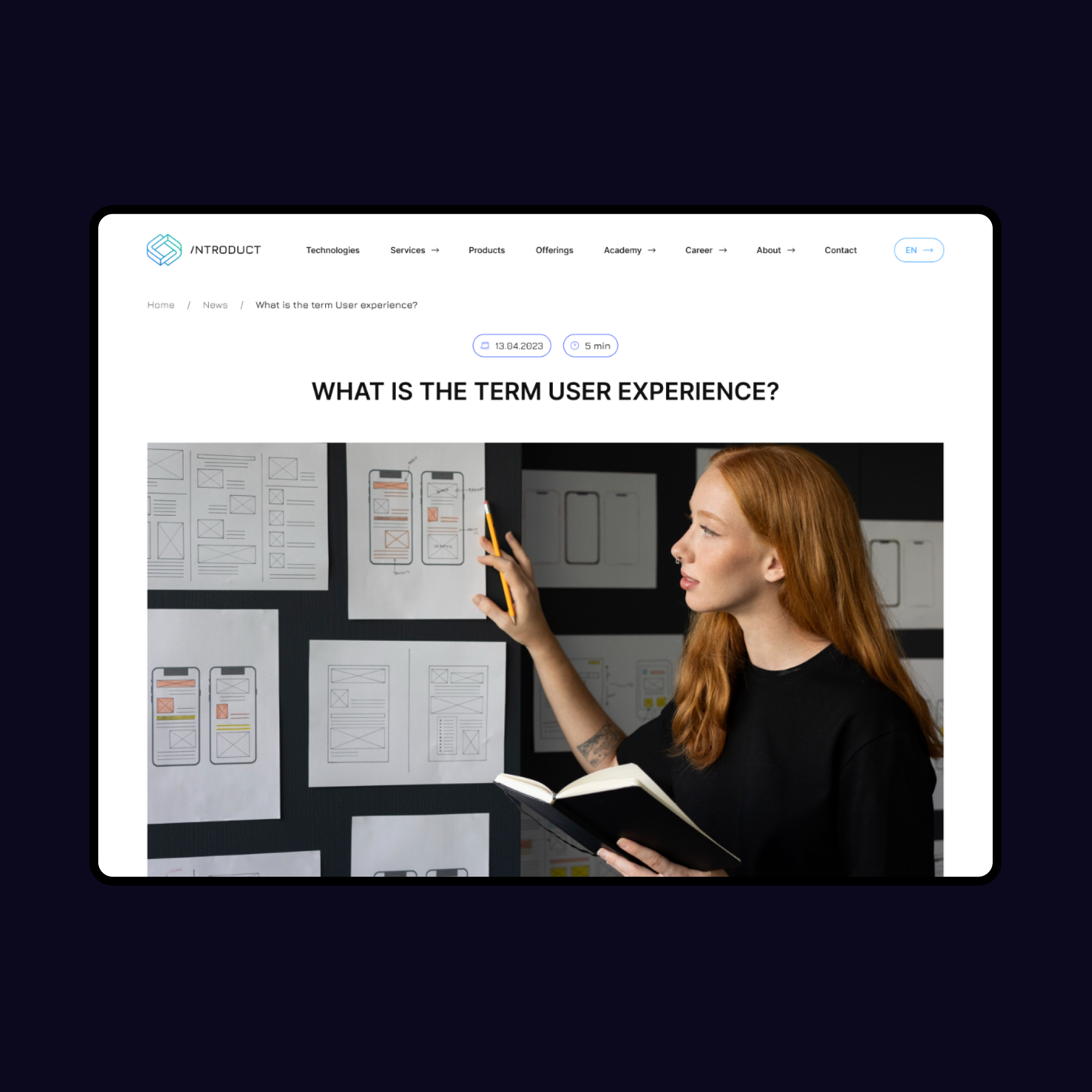Click the EN language switcher icon

[x=917, y=250]
